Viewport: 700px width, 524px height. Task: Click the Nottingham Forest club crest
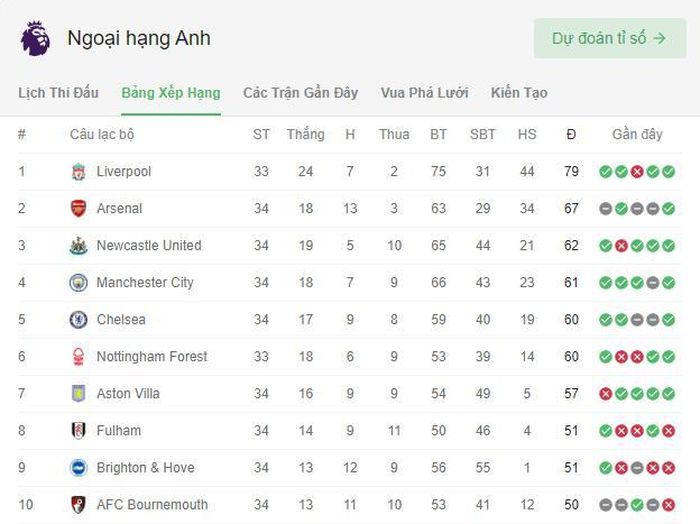pos(79,357)
